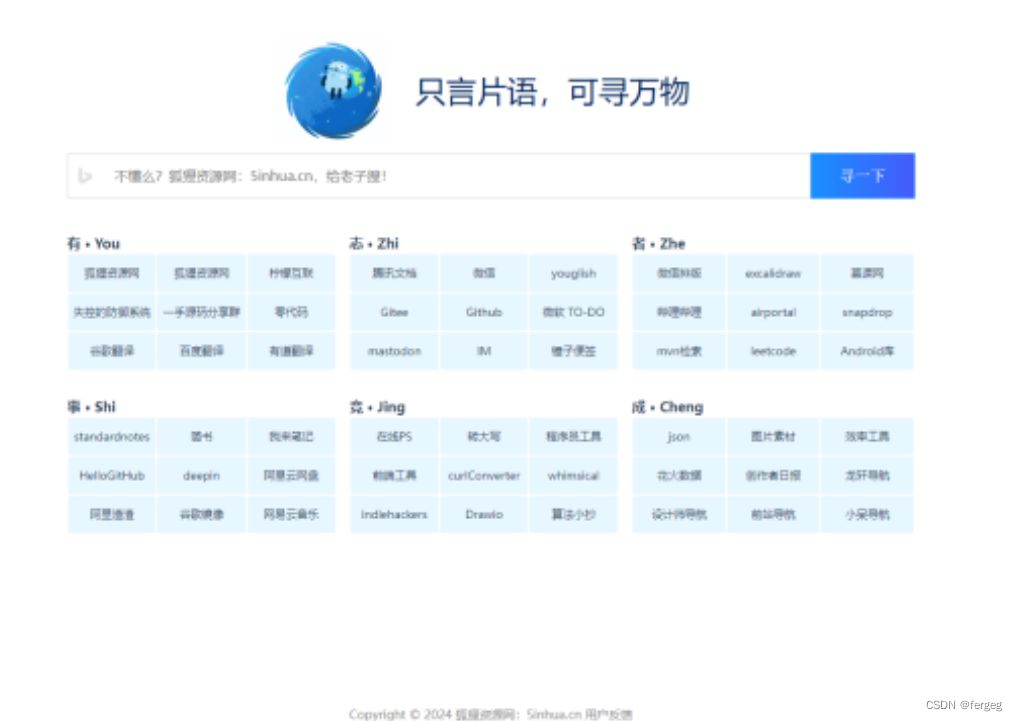The image size is (1017, 721).
Task: Open HelloGitHub from the Shi section
Action: click(x=111, y=475)
